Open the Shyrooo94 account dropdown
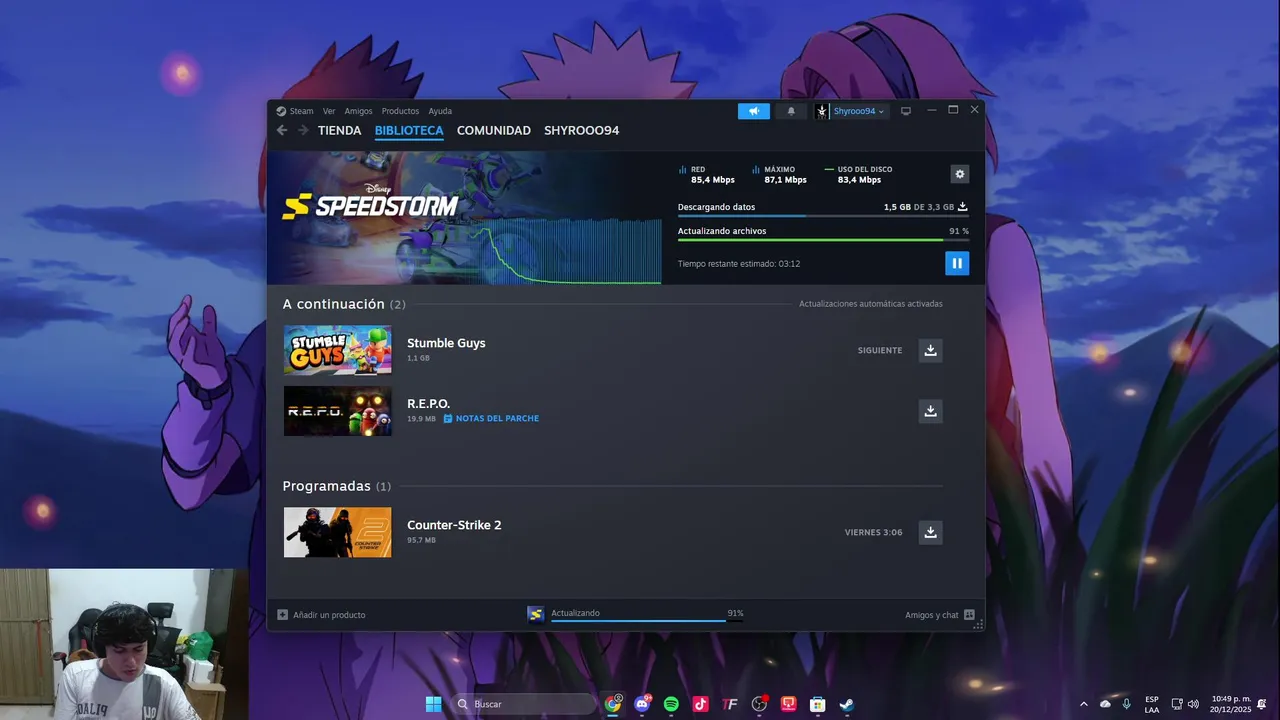The width and height of the screenshot is (1280, 720). click(851, 111)
